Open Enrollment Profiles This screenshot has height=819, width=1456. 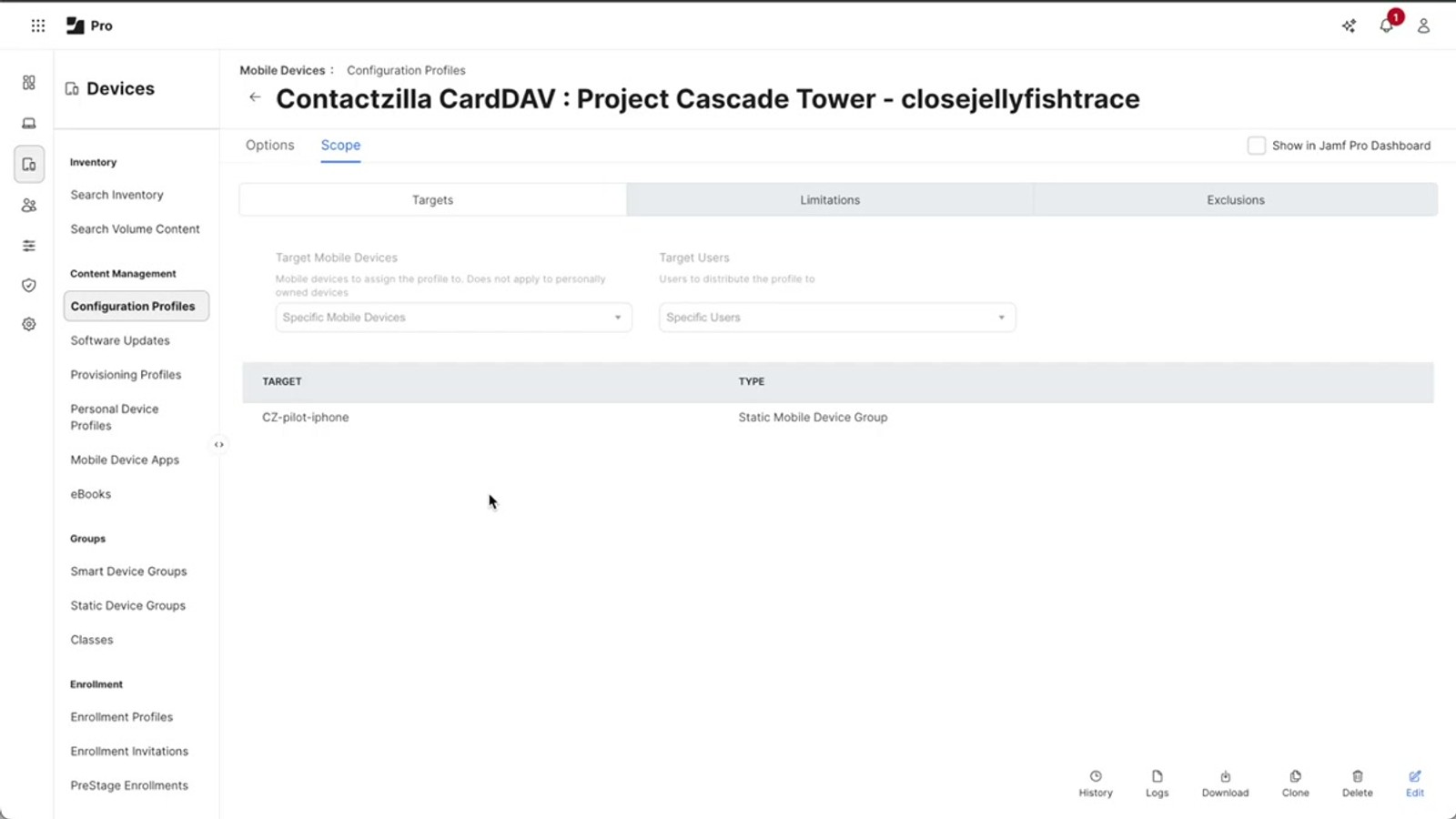122,717
